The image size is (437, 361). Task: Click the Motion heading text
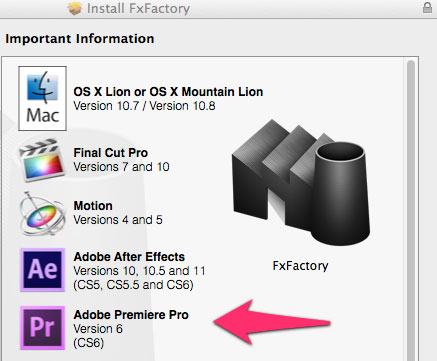coord(93,206)
